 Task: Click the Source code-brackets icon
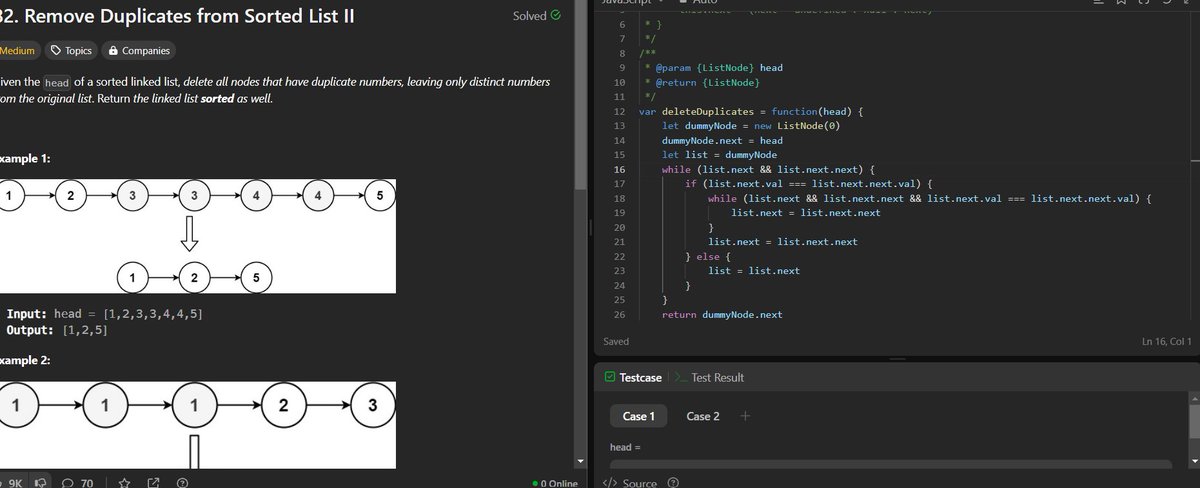point(610,483)
